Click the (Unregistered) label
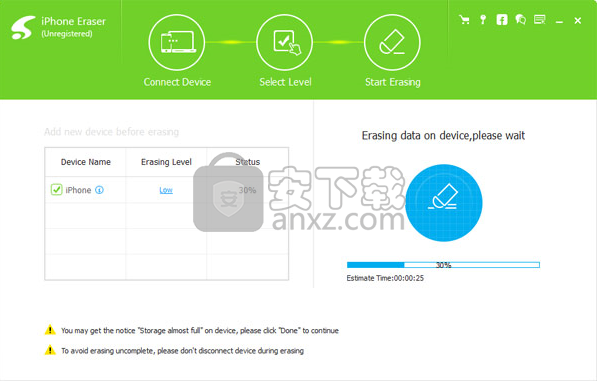The width and height of the screenshot is (603, 387). pyautogui.click(x=67, y=34)
